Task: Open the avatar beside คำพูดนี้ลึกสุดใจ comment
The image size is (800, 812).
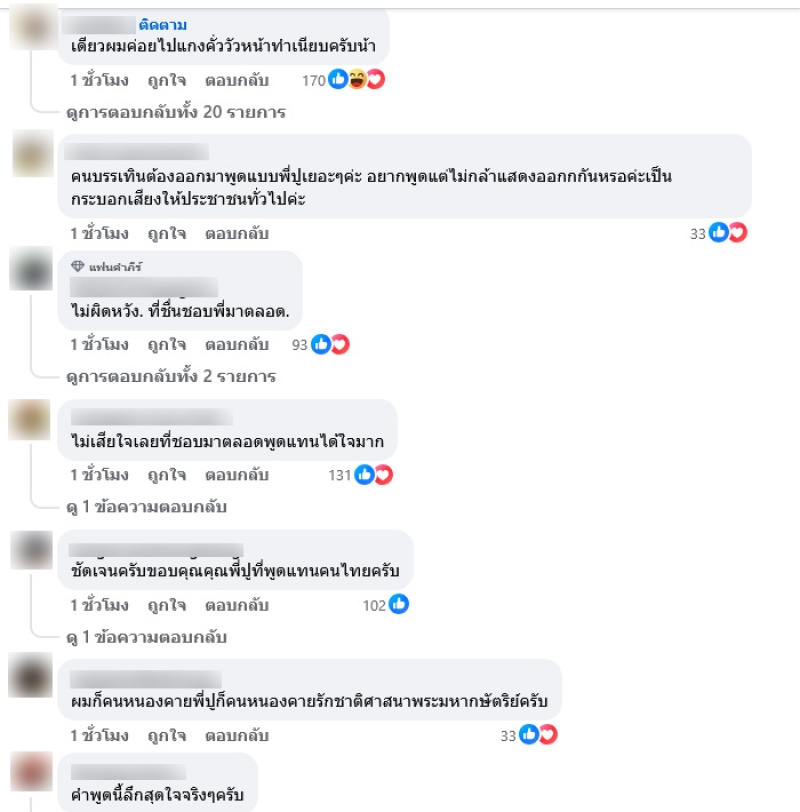Action: (32, 773)
